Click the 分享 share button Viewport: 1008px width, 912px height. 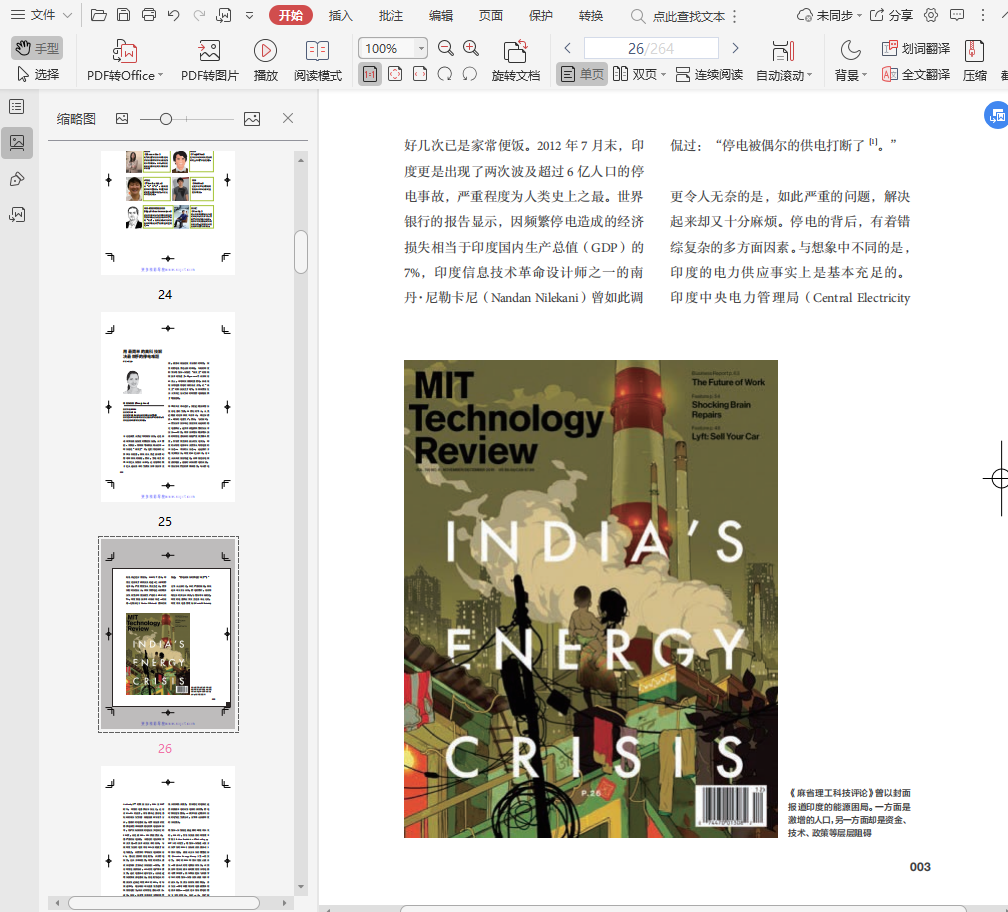[x=891, y=15]
